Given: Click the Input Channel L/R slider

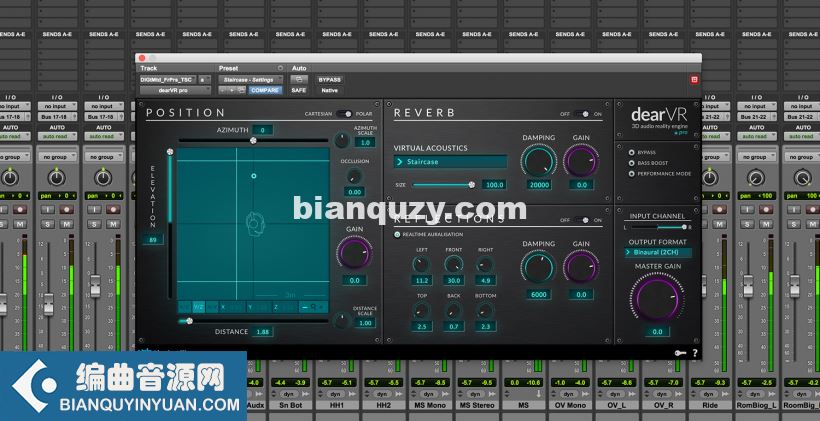Looking at the screenshot, I should pyautogui.click(x=658, y=227).
